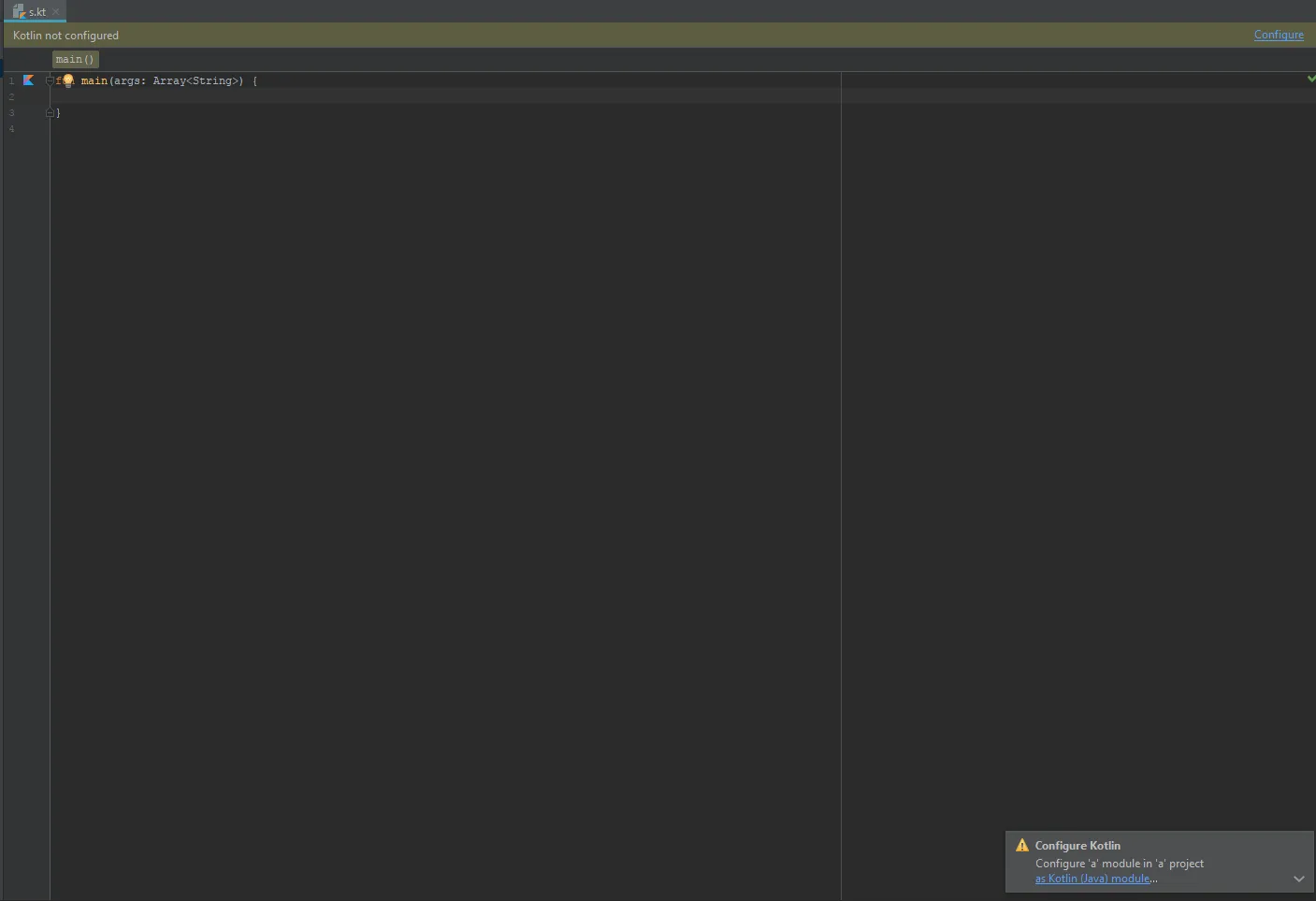The height and width of the screenshot is (901, 1316).
Task: Click the 'Configure Kotlin' notification title
Action: 1077,845
